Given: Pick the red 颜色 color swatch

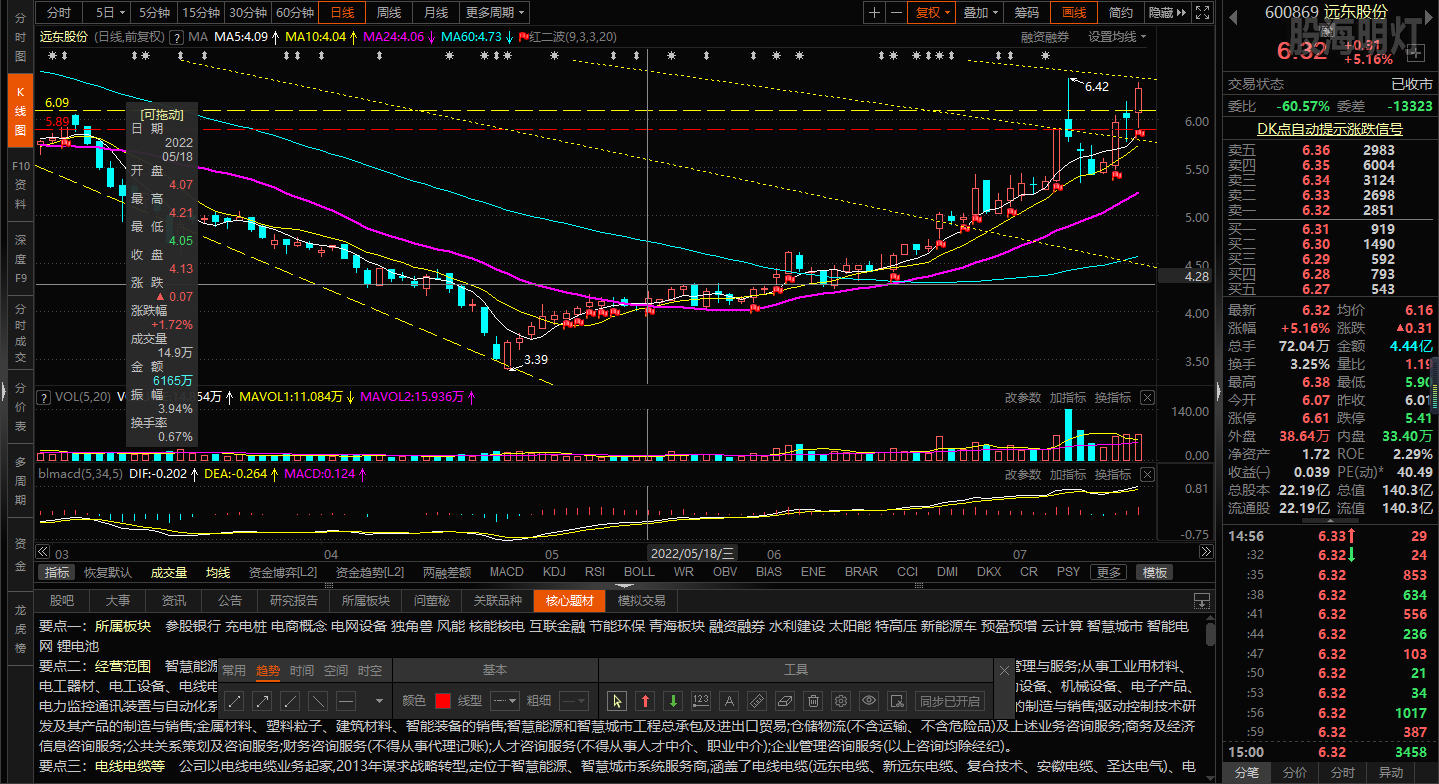Looking at the screenshot, I should pyautogui.click(x=443, y=701).
